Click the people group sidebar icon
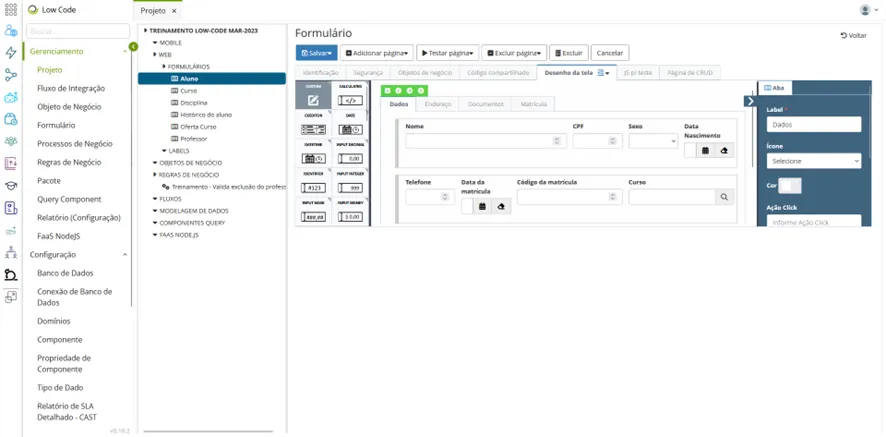This screenshot has height=437, width=886. pos(11,141)
